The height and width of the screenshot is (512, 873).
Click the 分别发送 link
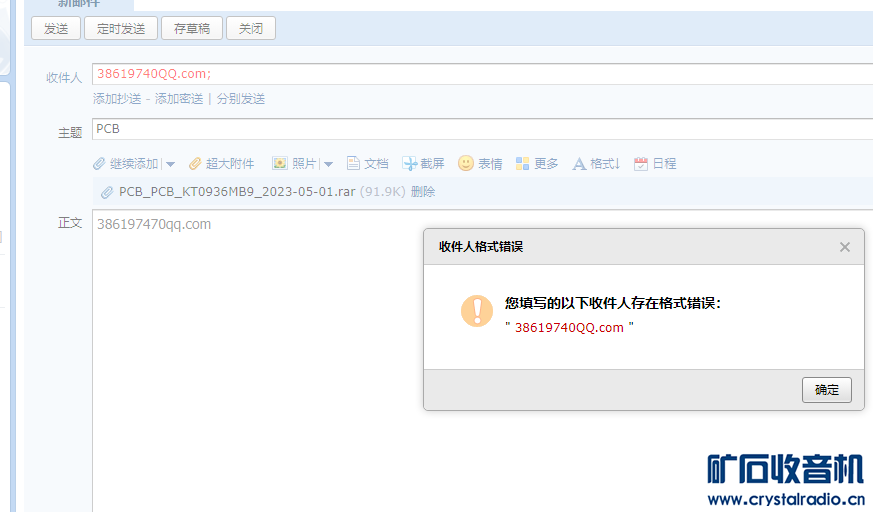coord(241,99)
